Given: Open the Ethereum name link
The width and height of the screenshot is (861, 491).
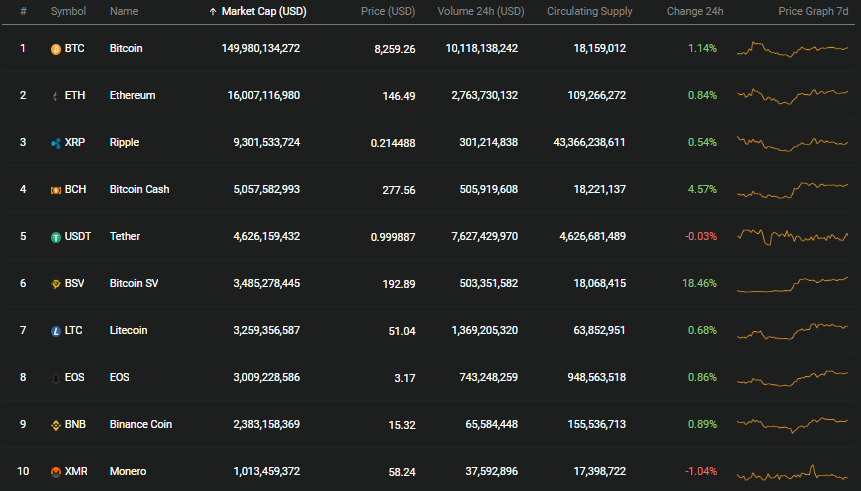Looking at the screenshot, I should pyautogui.click(x=132, y=95).
